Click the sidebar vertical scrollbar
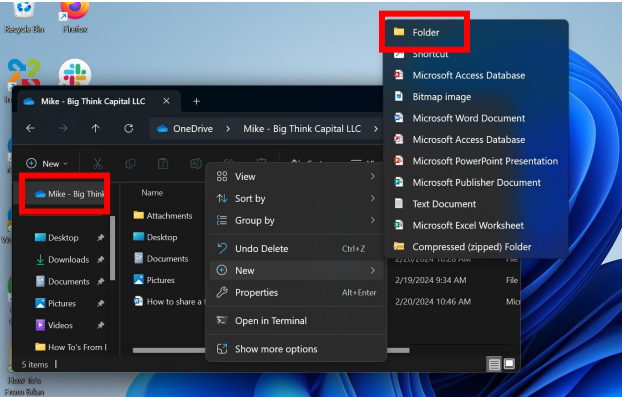 coord(112,248)
